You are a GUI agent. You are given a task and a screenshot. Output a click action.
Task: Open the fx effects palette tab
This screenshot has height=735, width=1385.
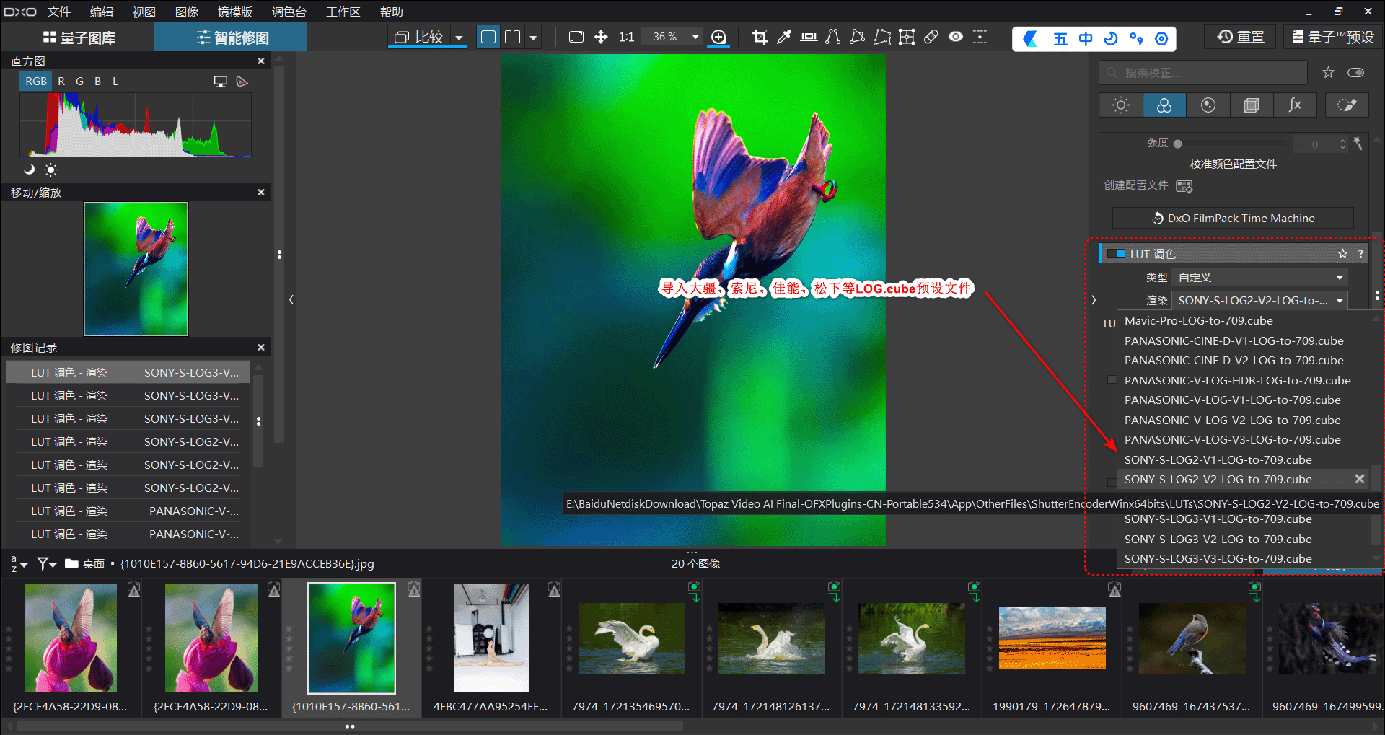[x=1295, y=105]
